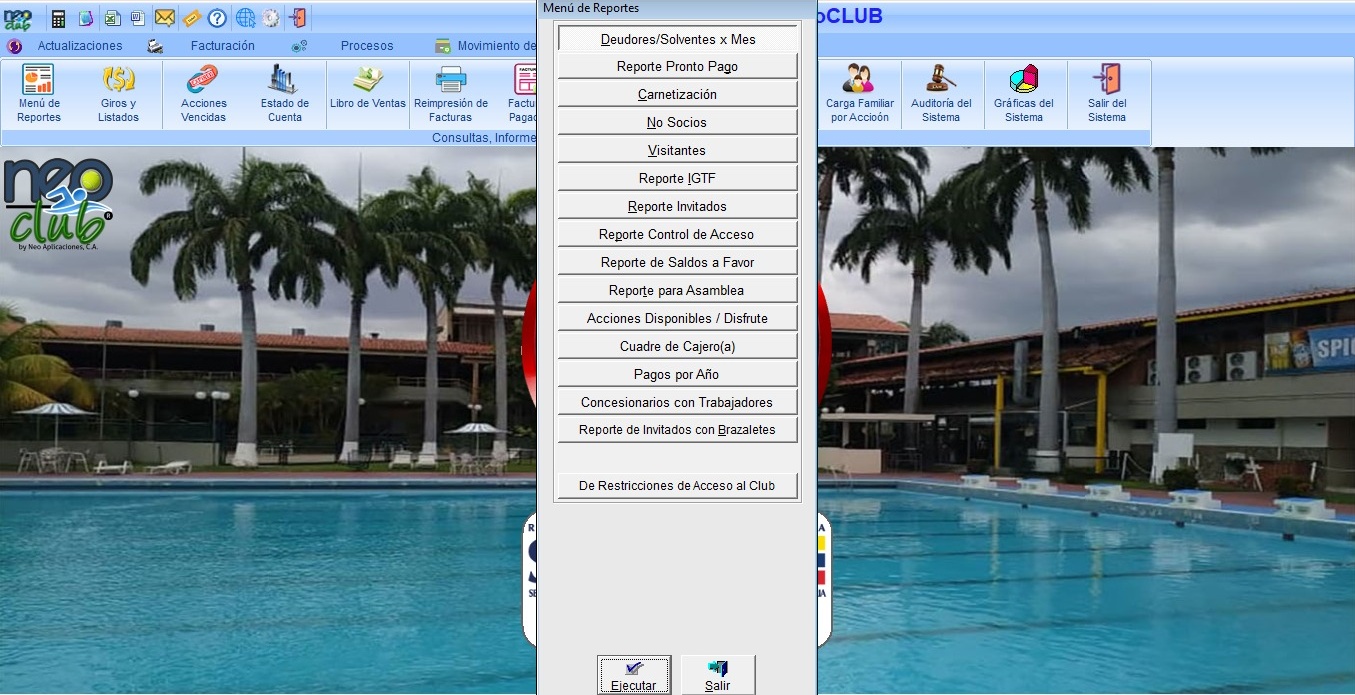Open Reimpresión de Facturas
1355x695 pixels.
(451, 94)
